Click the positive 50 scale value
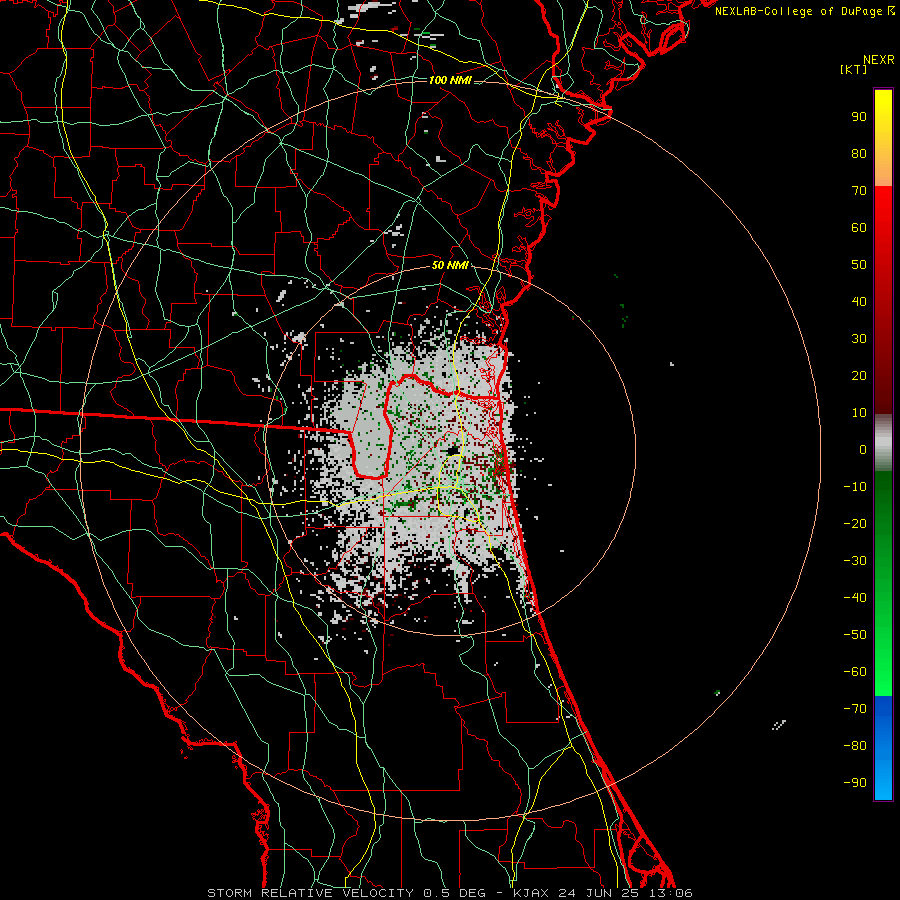Image resolution: width=900 pixels, height=900 pixels. tap(859, 265)
